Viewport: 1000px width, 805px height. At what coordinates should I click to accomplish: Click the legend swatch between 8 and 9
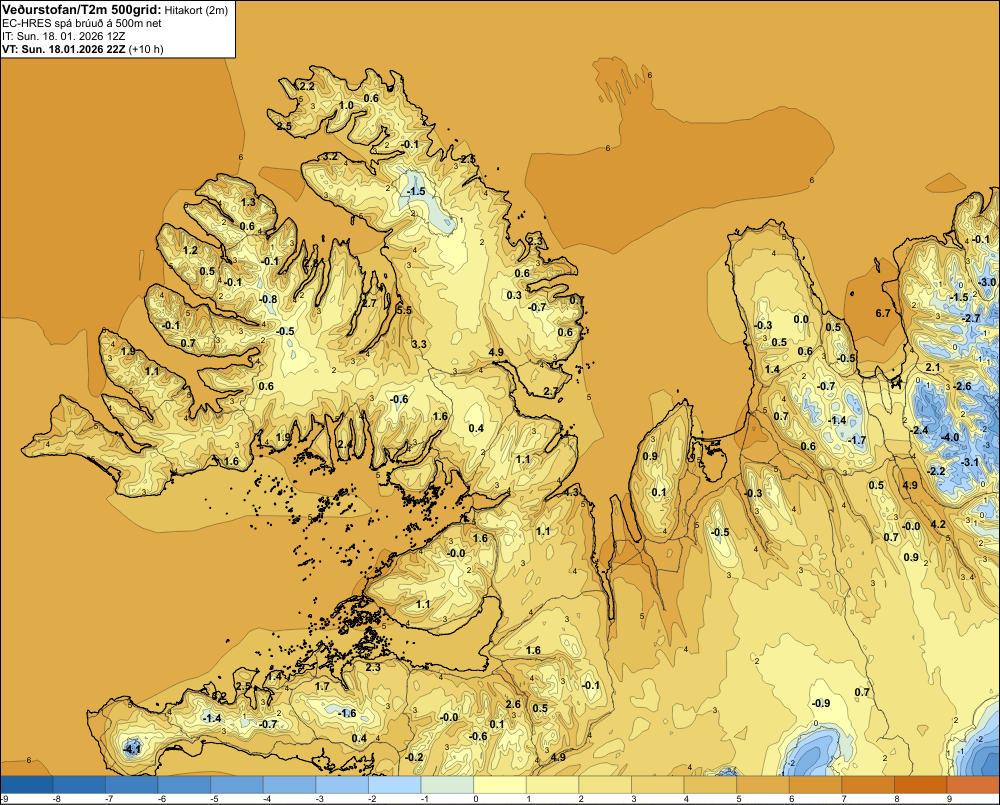pos(921,784)
